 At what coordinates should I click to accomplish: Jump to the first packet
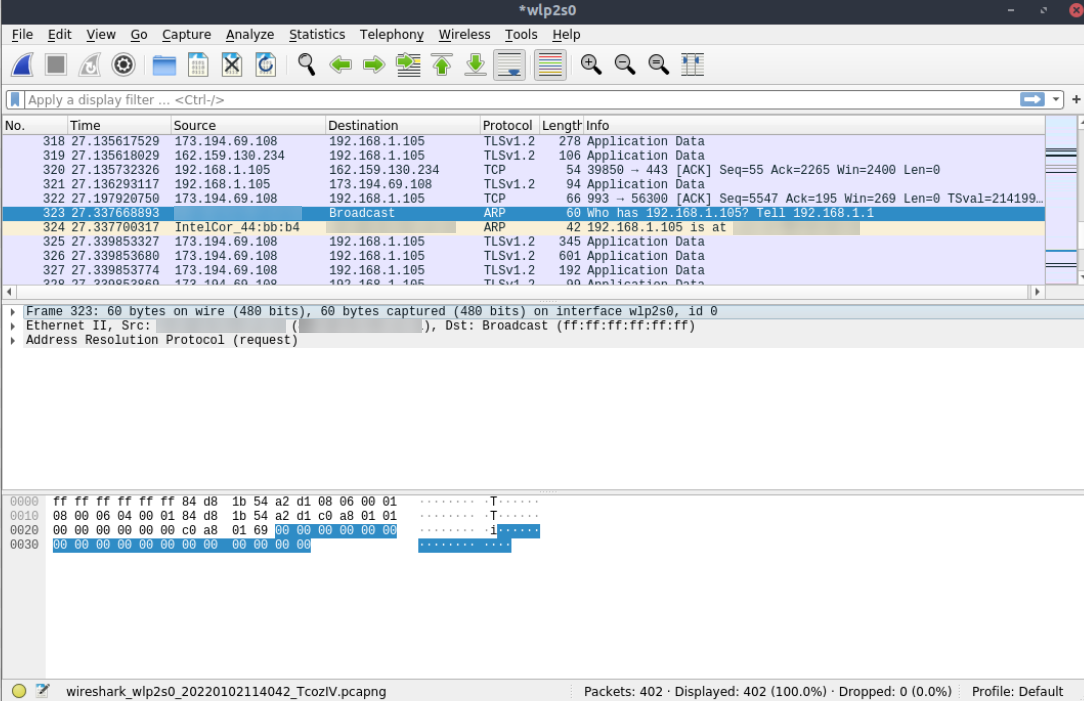point(442,65)
